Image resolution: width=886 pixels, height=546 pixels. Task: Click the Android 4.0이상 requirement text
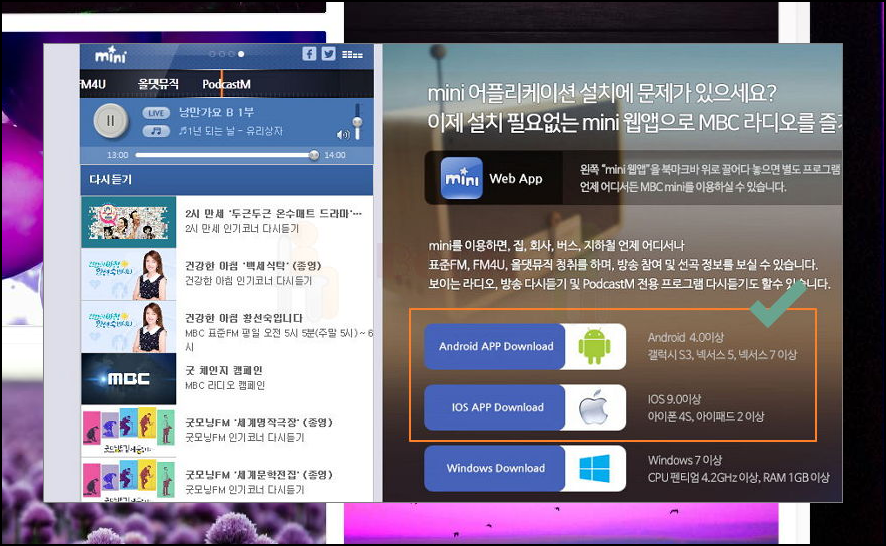point(685,337)
